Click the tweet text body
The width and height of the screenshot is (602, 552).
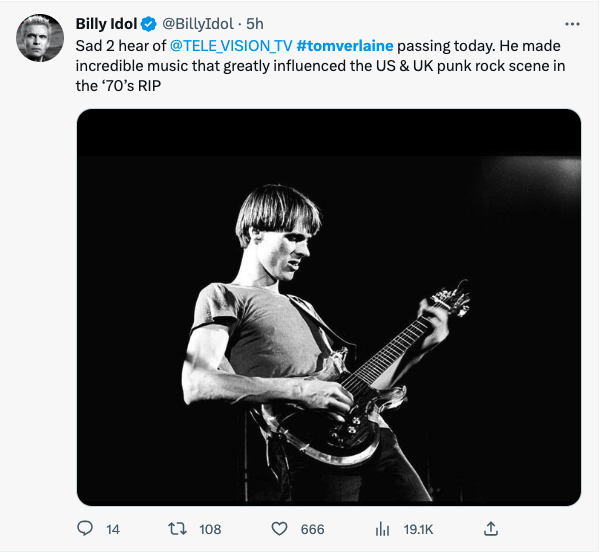pos(320,66)
